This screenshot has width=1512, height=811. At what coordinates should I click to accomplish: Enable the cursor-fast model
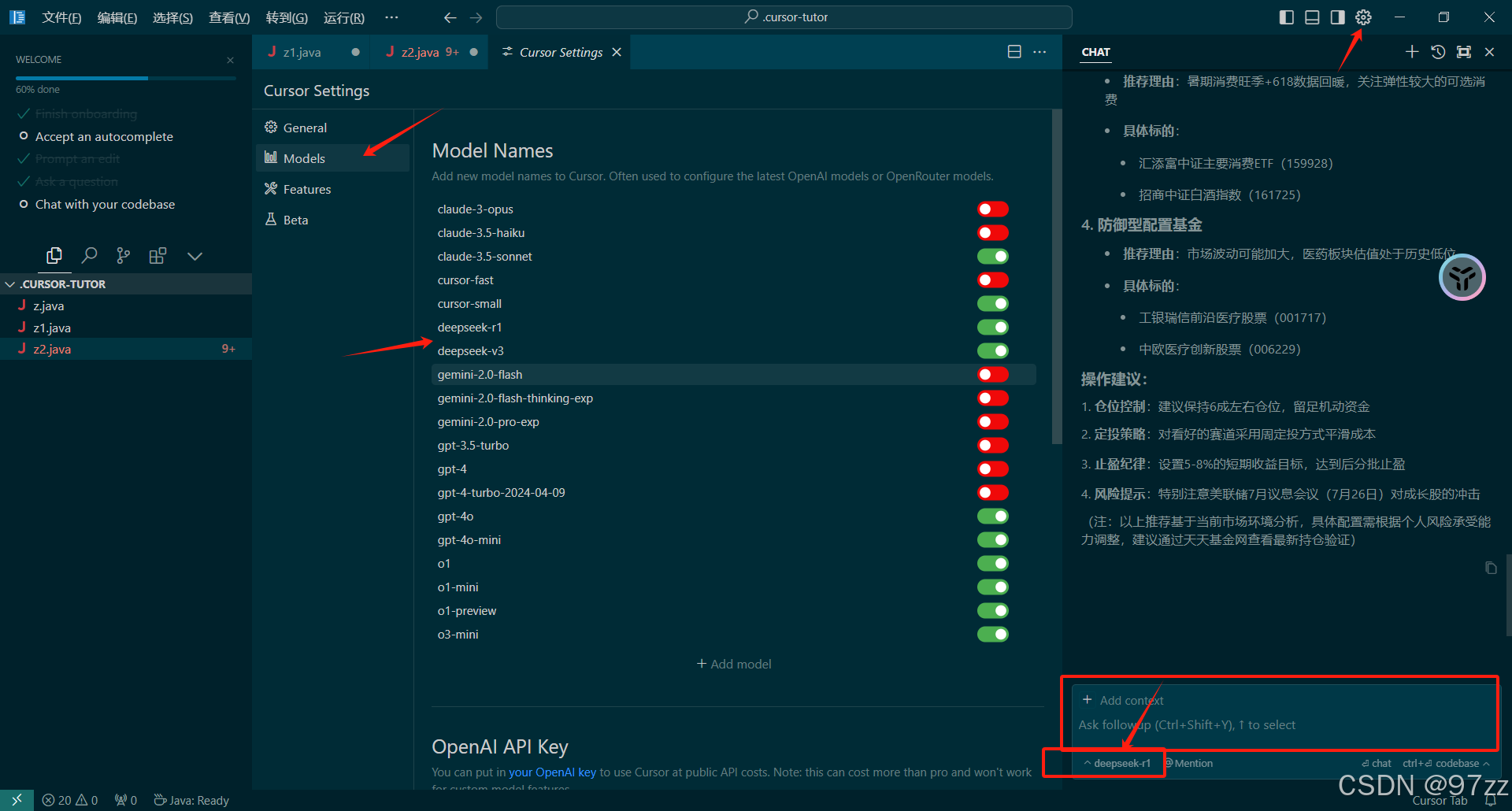coord(993,280)
